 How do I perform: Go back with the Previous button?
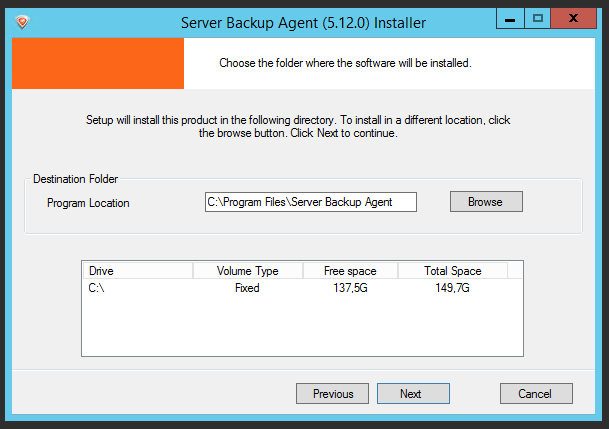[x=332, y=394]
